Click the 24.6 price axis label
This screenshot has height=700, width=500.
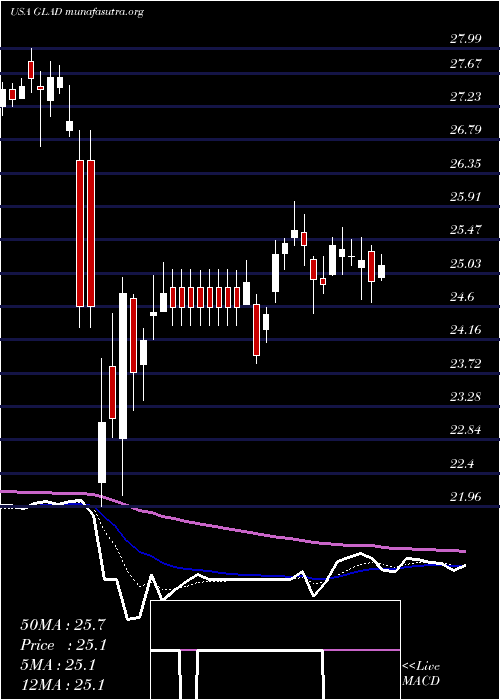pos(462,297)
